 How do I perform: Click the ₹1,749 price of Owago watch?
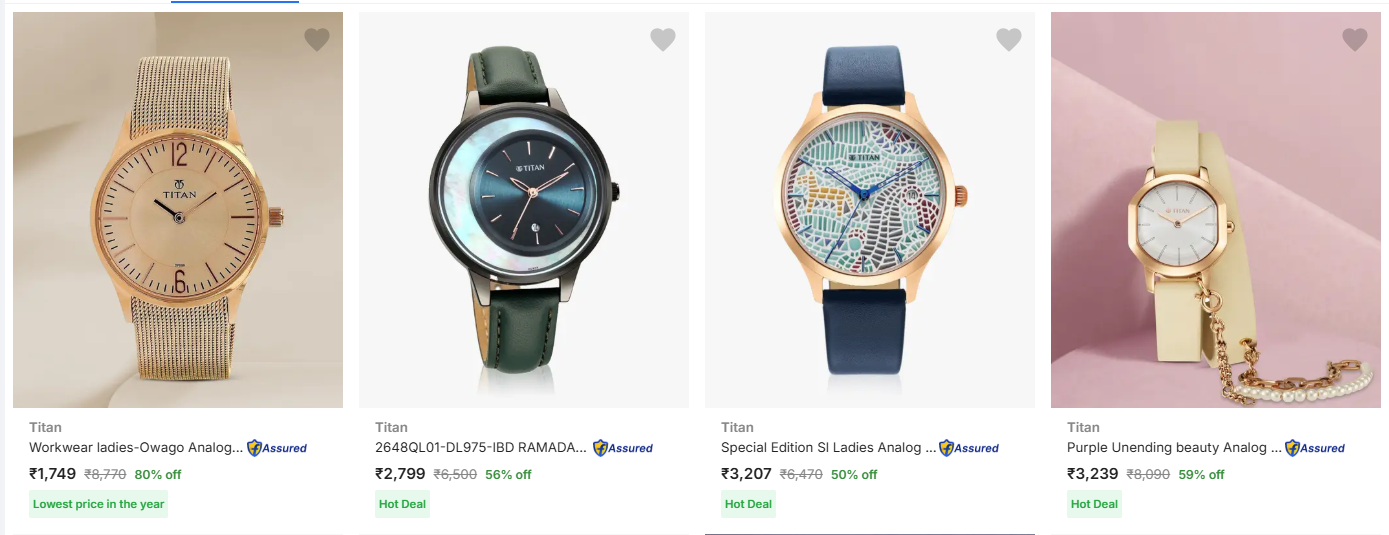pos(53,474)
